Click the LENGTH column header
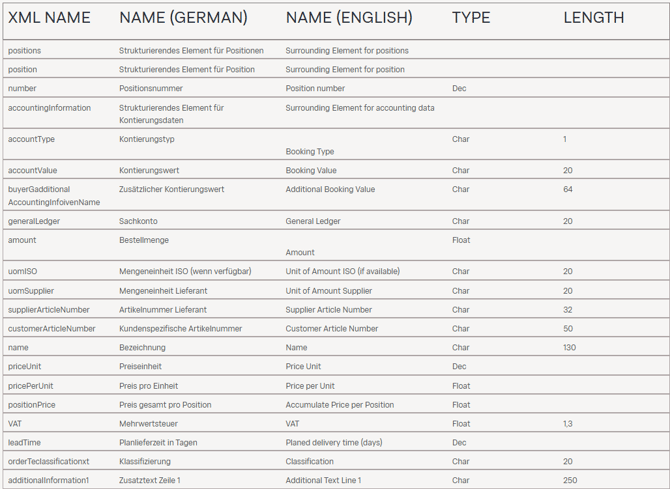 593,17
